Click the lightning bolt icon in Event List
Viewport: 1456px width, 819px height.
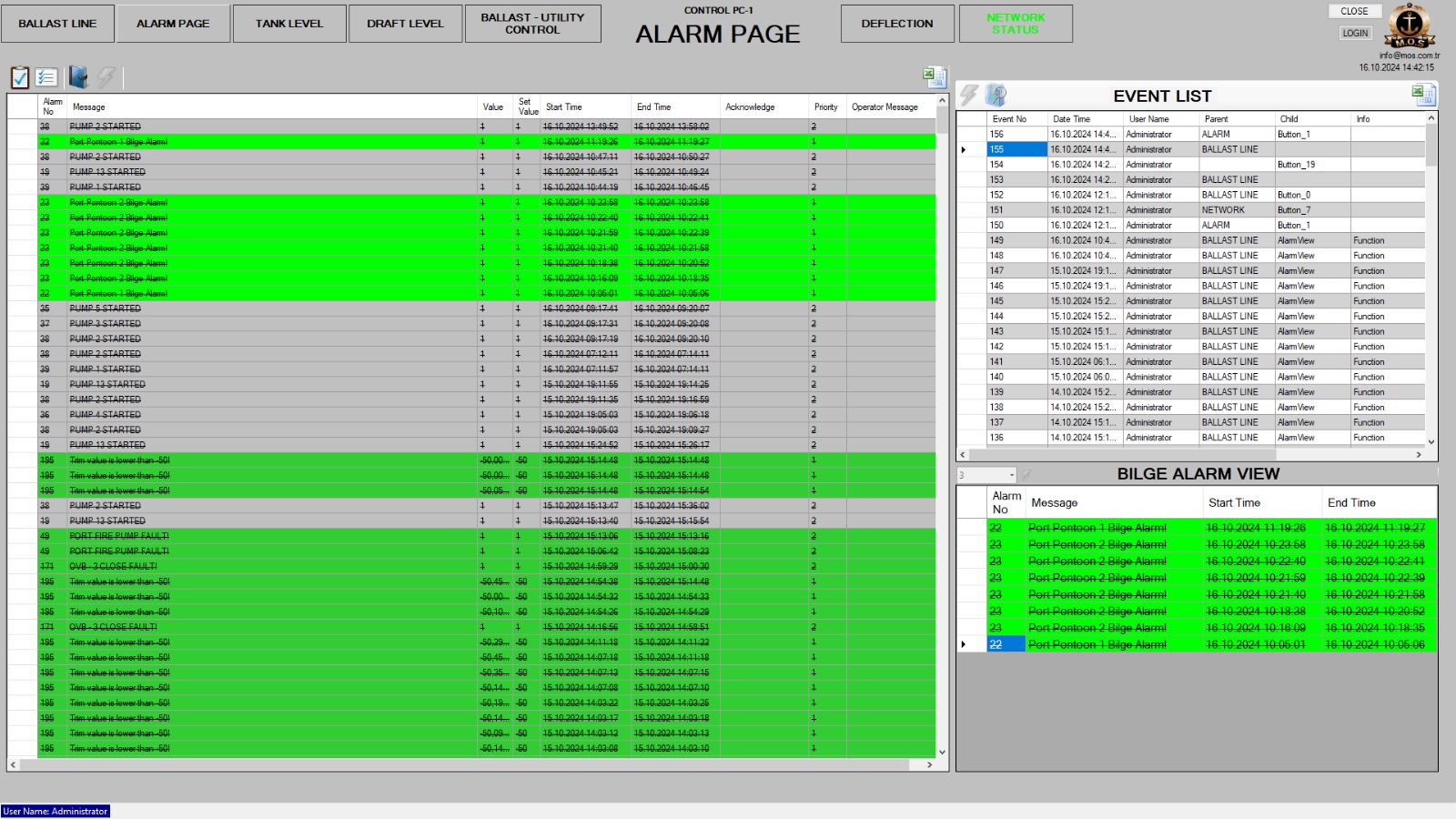[x=969, y=96]
